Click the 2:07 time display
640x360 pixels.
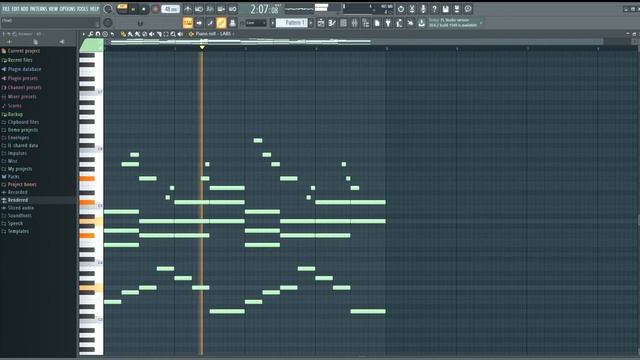click(264, 9)
